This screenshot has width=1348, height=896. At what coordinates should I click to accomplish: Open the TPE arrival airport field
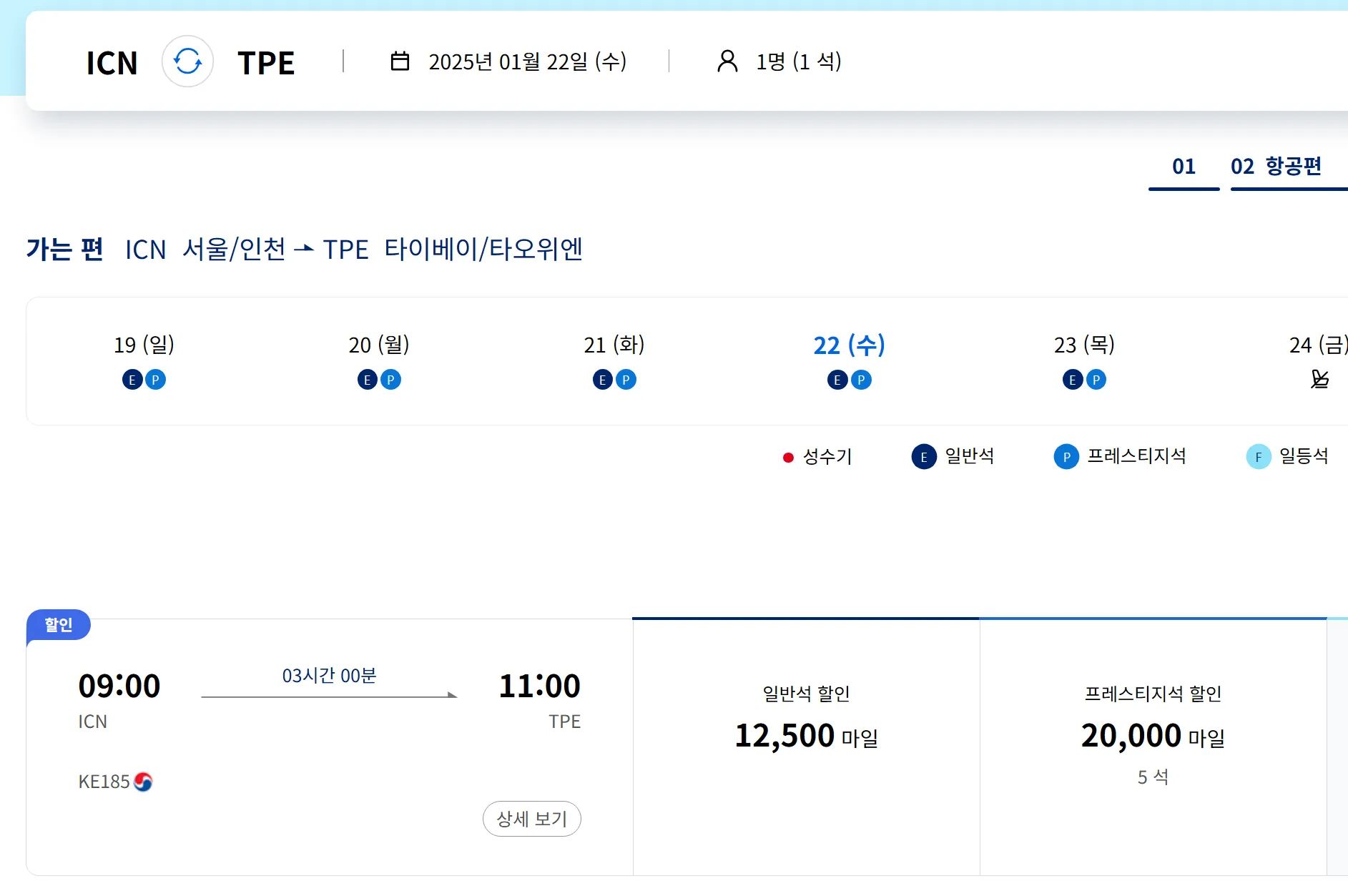[266, 63]
